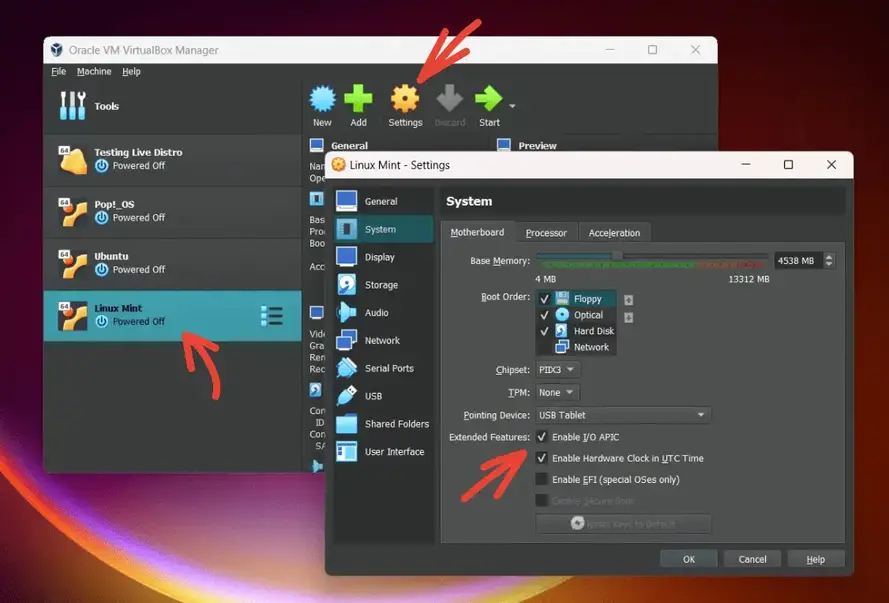Open the Linux Mint machine menu icon
The height and width of the screenshot is (603, 889).
tap(272, 316)
